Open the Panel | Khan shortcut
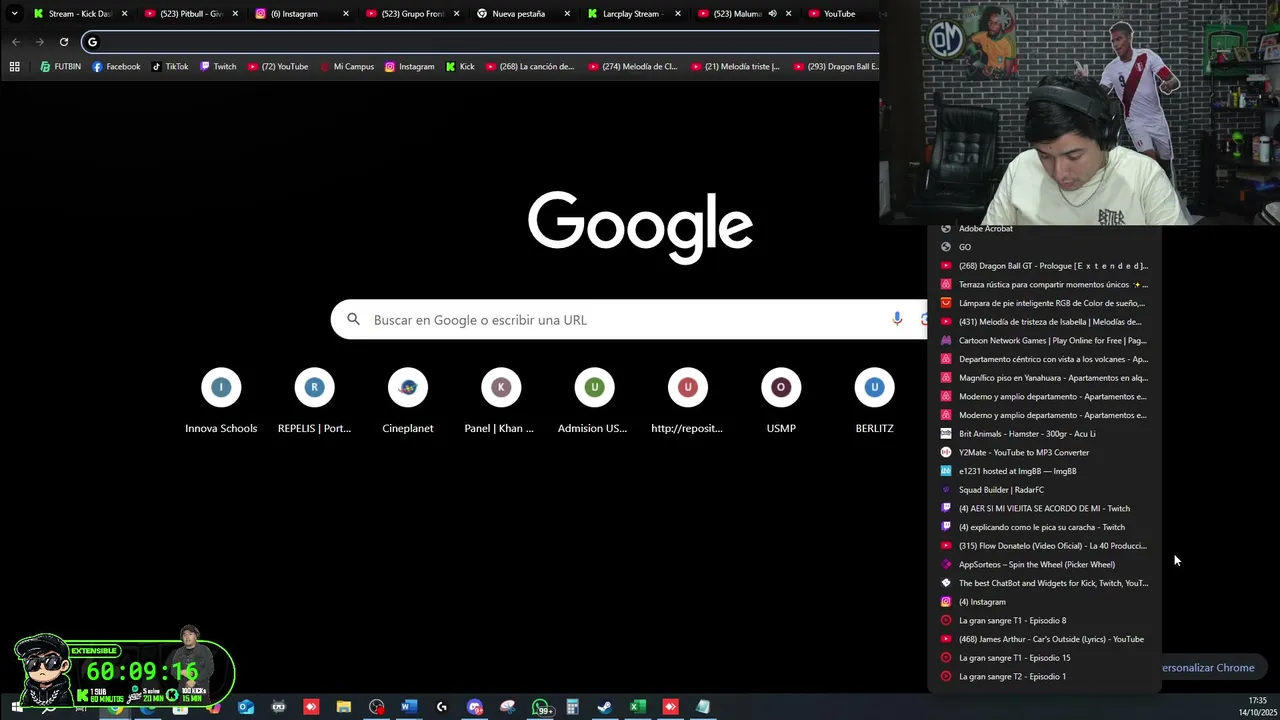 (x=501, y=402)
